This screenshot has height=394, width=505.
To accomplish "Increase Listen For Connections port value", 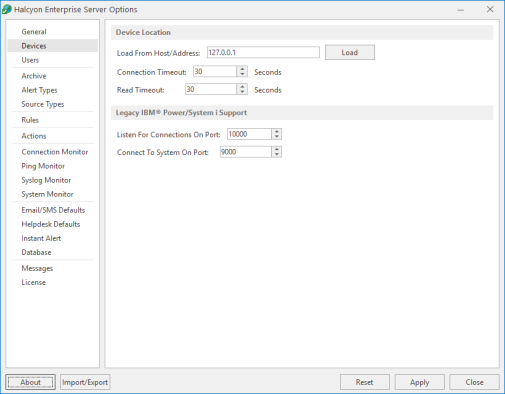I will click(x=277, y=131).
